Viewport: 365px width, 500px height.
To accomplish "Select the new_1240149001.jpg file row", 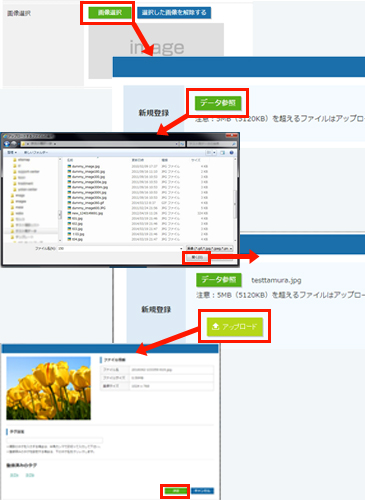I will [138, 213].
